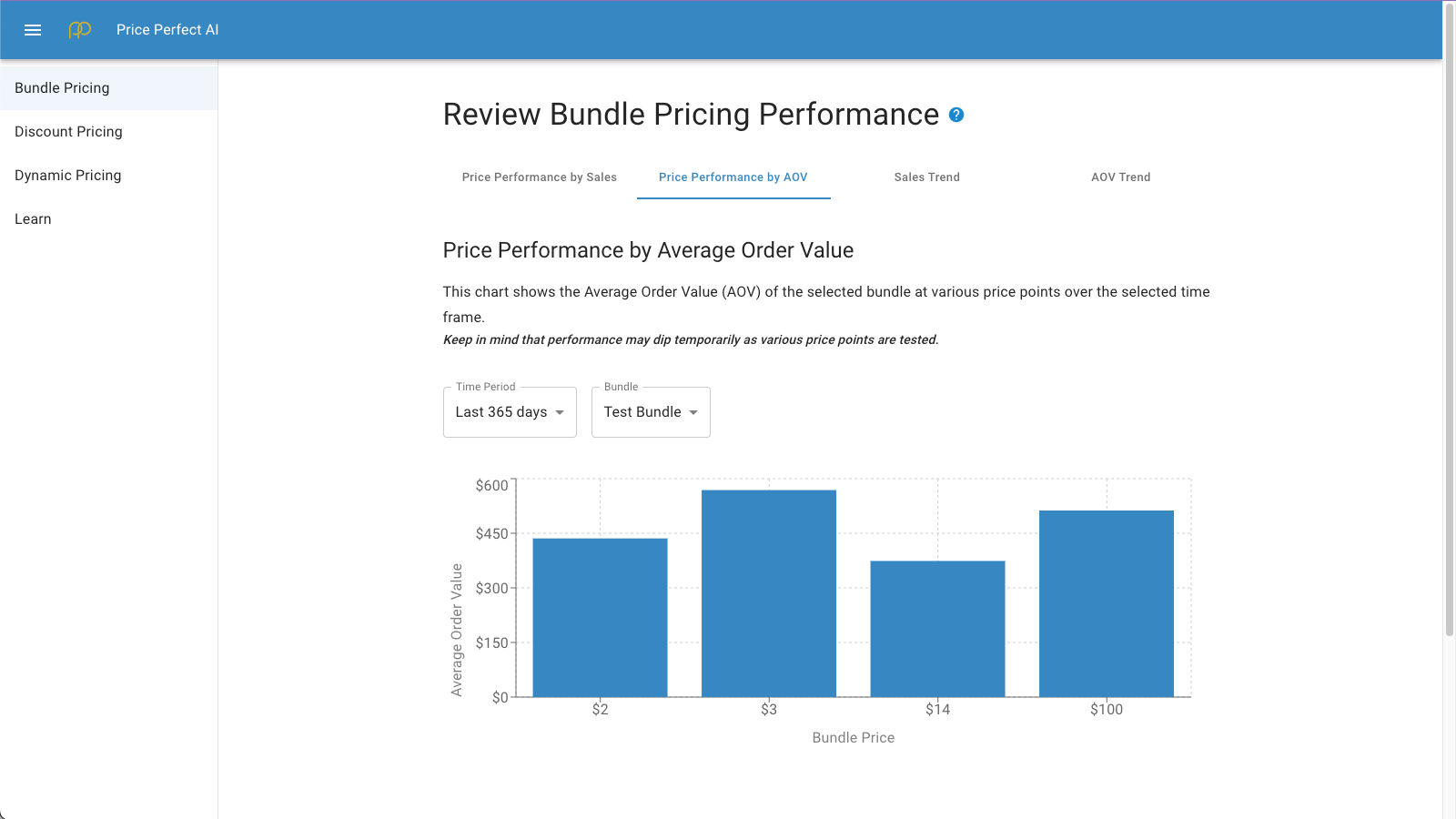The width and height of the screenshot is (1456, 819).
Task: Click the Price Perfect AI title text
Action: tap(167, 29)
